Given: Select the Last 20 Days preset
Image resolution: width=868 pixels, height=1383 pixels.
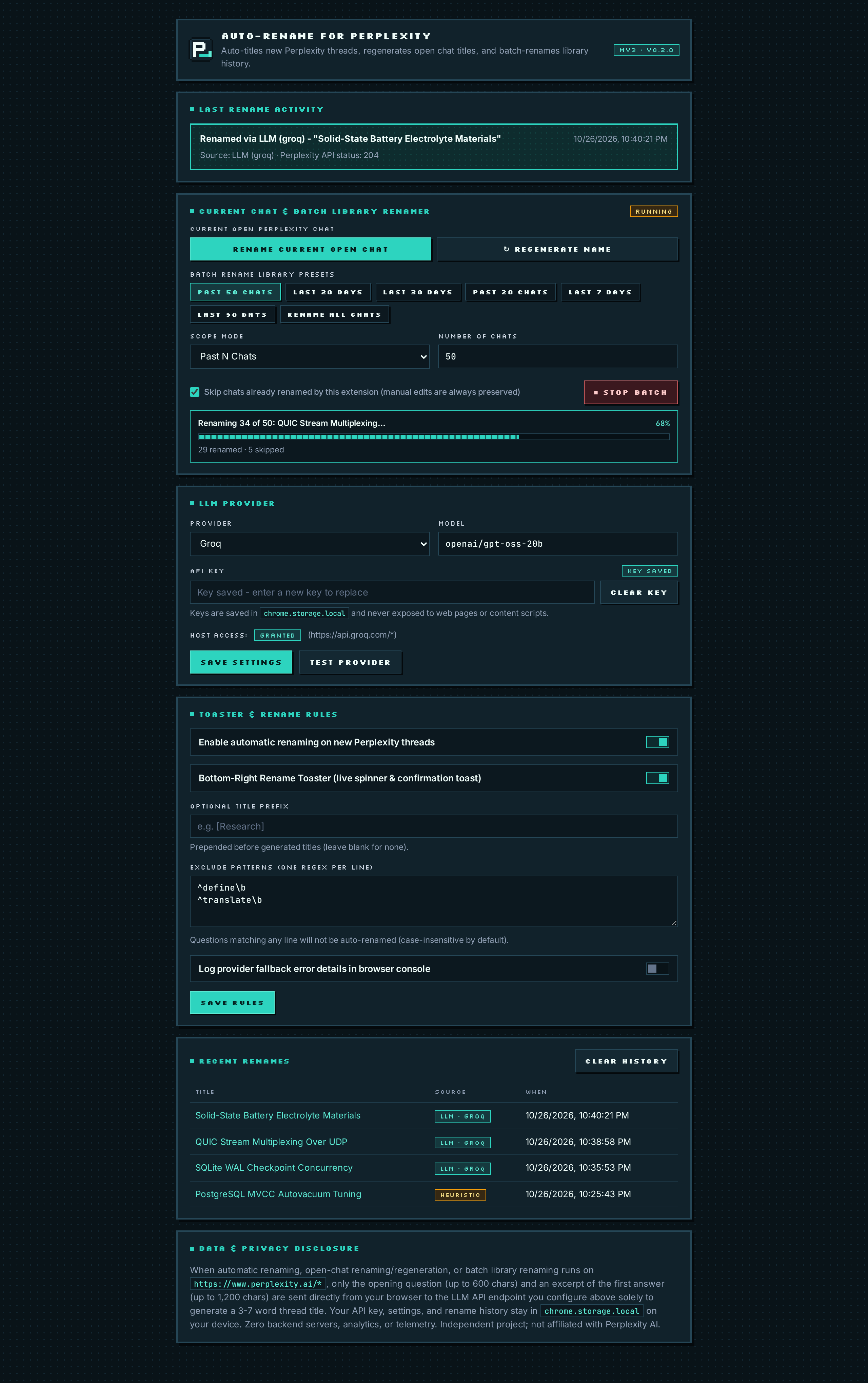Looking at the screenshot, I should point(328,292).
